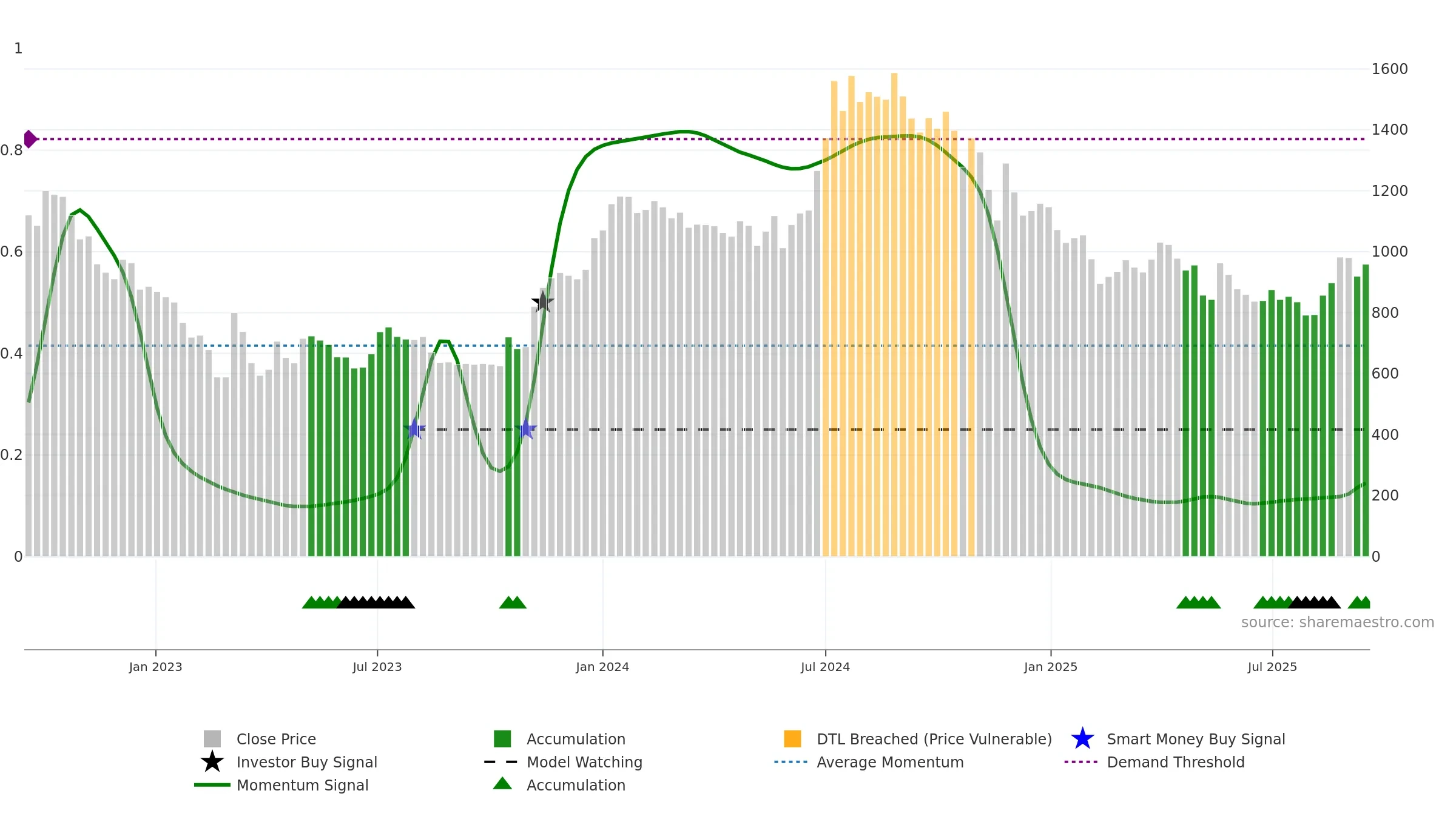Toggle the Close Price legend entry
Image resolution: width=1456 pixels, height=819 pixels.
[260, 739]
